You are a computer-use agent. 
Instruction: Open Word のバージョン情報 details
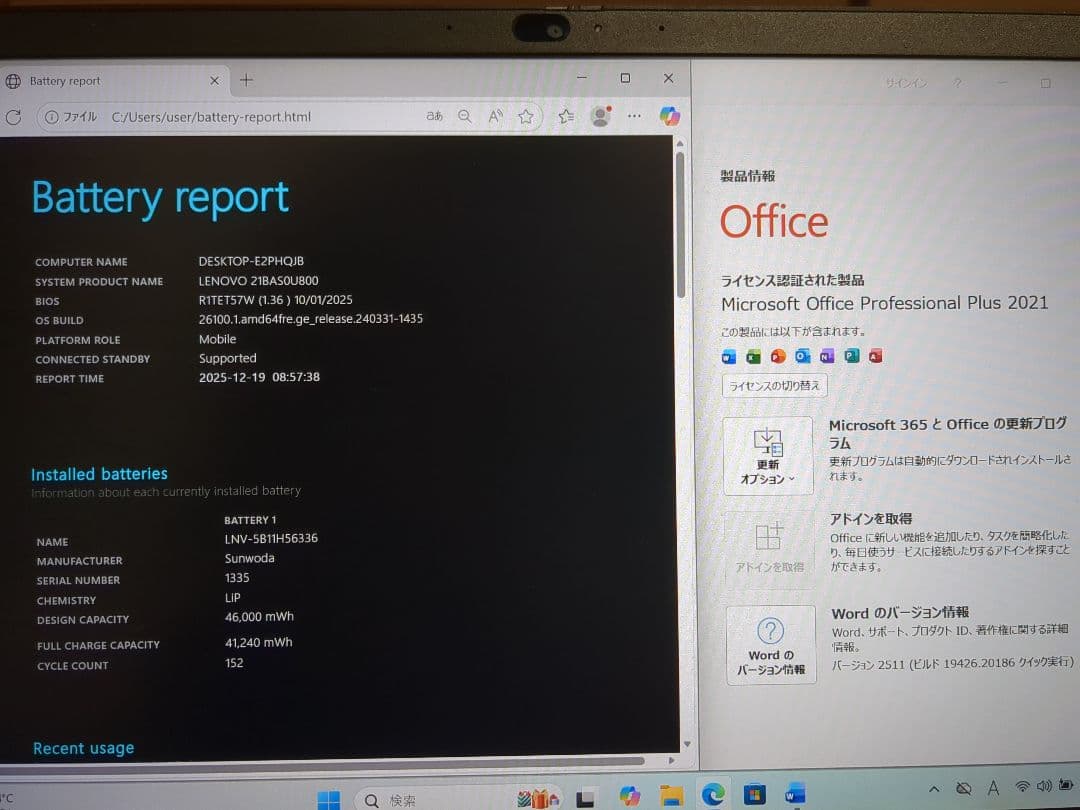click(771, 644)
